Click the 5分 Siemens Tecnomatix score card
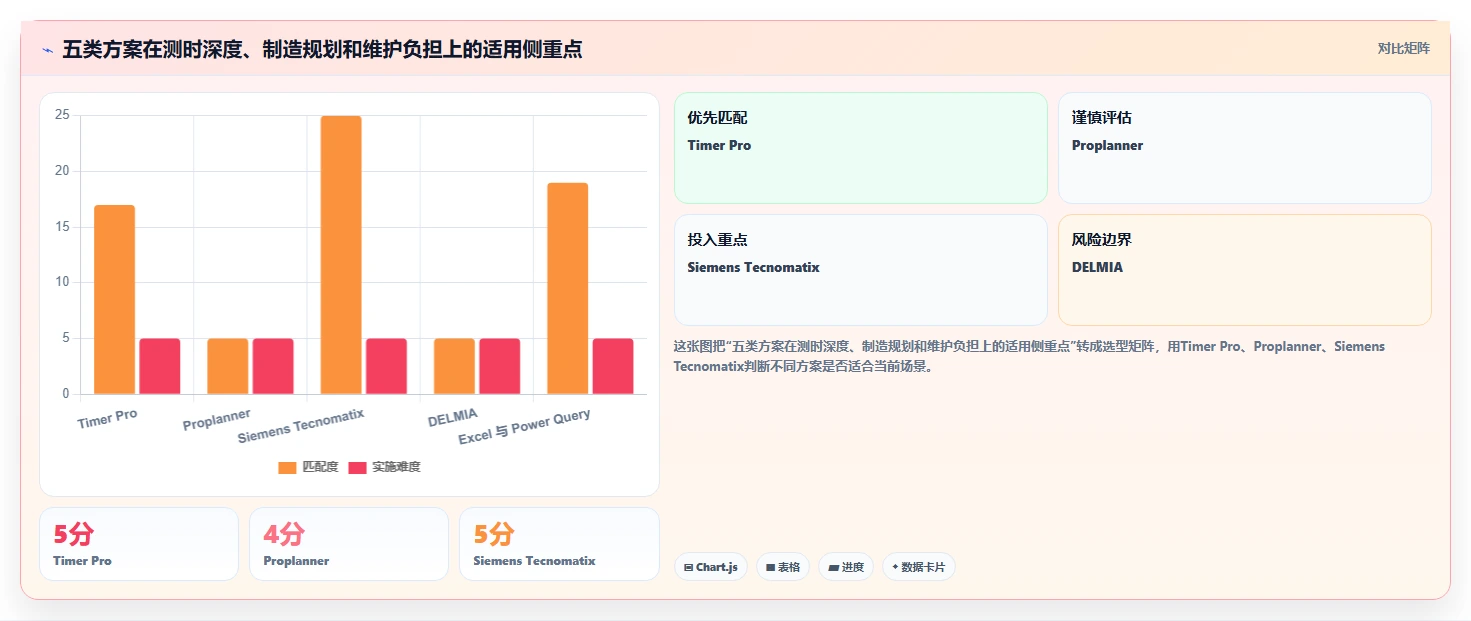This screenshot has height=621, width=1471. coord(559,544)
